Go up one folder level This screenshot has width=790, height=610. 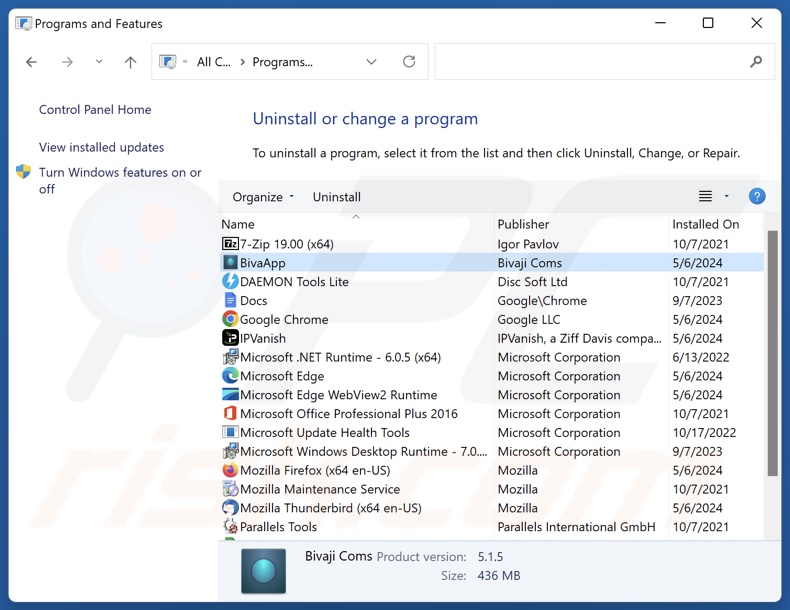click(x=130, y=62)
